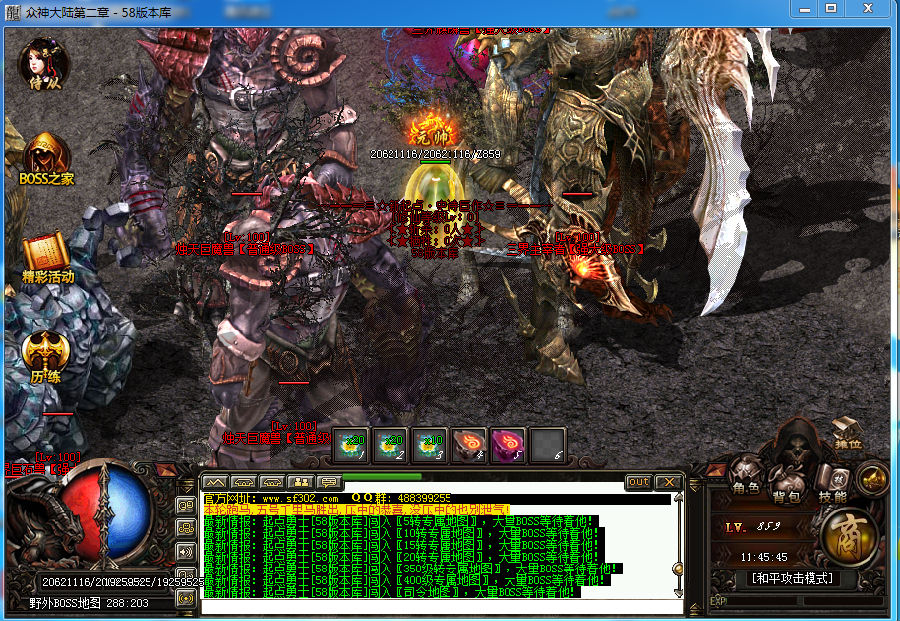Image resolution: width=900 pixels, height=621 pixels.
Task: Select the empty hotbar slot 6
Action: point(548,445)
